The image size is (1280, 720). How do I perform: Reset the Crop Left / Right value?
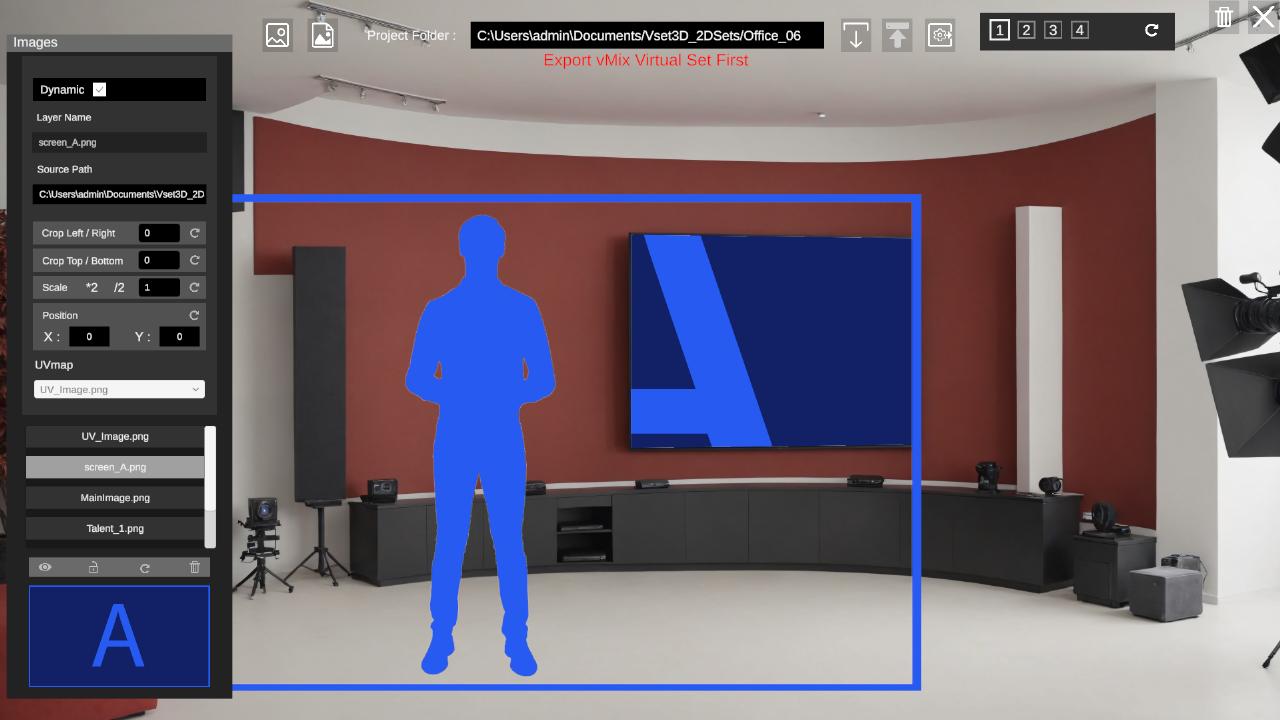pos(195,233)
